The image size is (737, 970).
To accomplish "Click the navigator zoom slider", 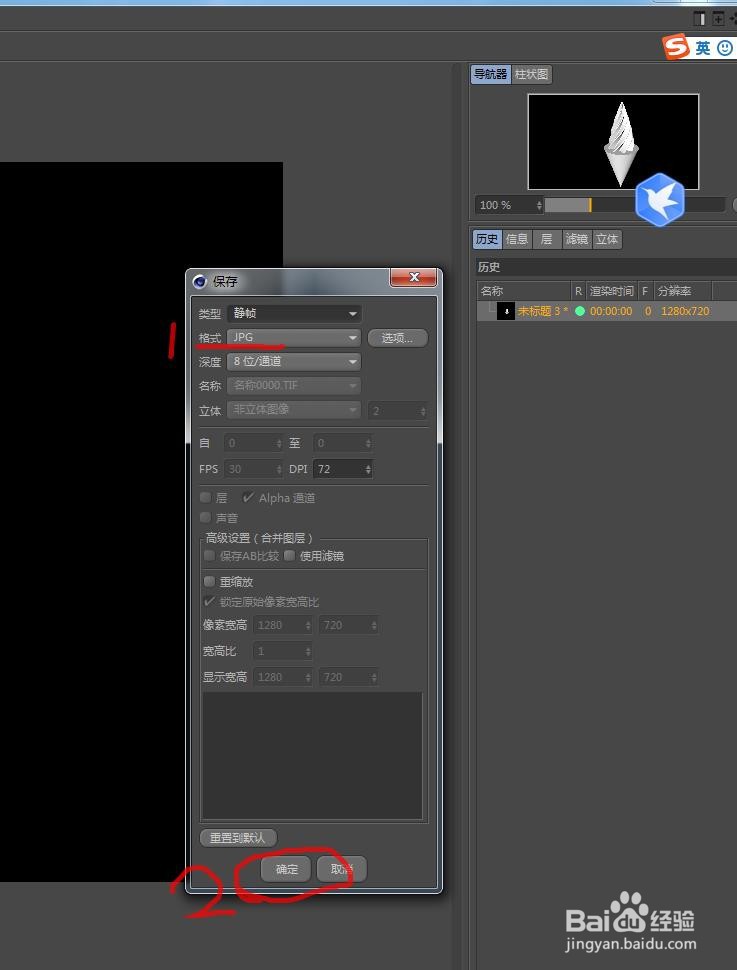I will click(x=634, y=205).
